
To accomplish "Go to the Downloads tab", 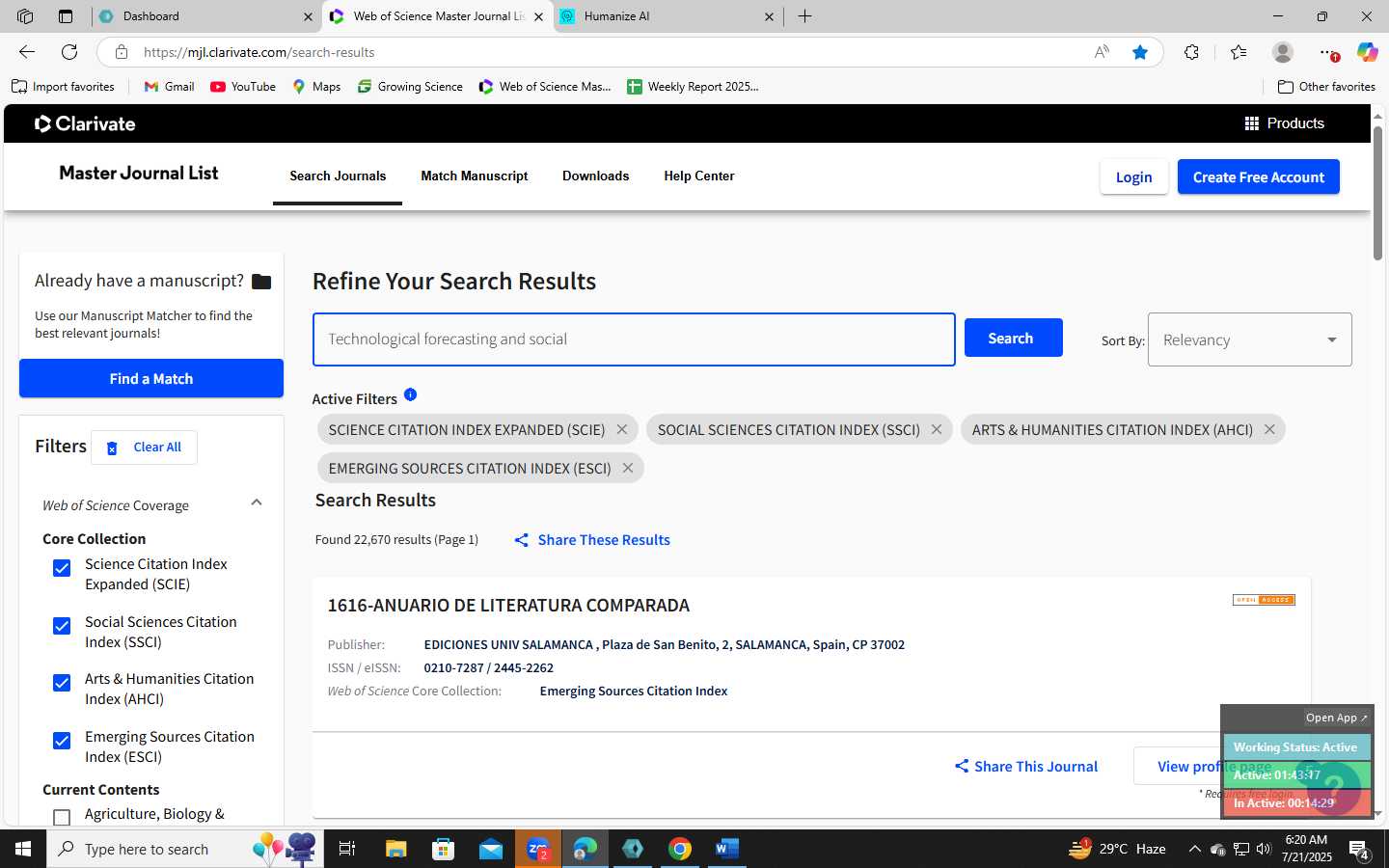I will pos(595,176).
